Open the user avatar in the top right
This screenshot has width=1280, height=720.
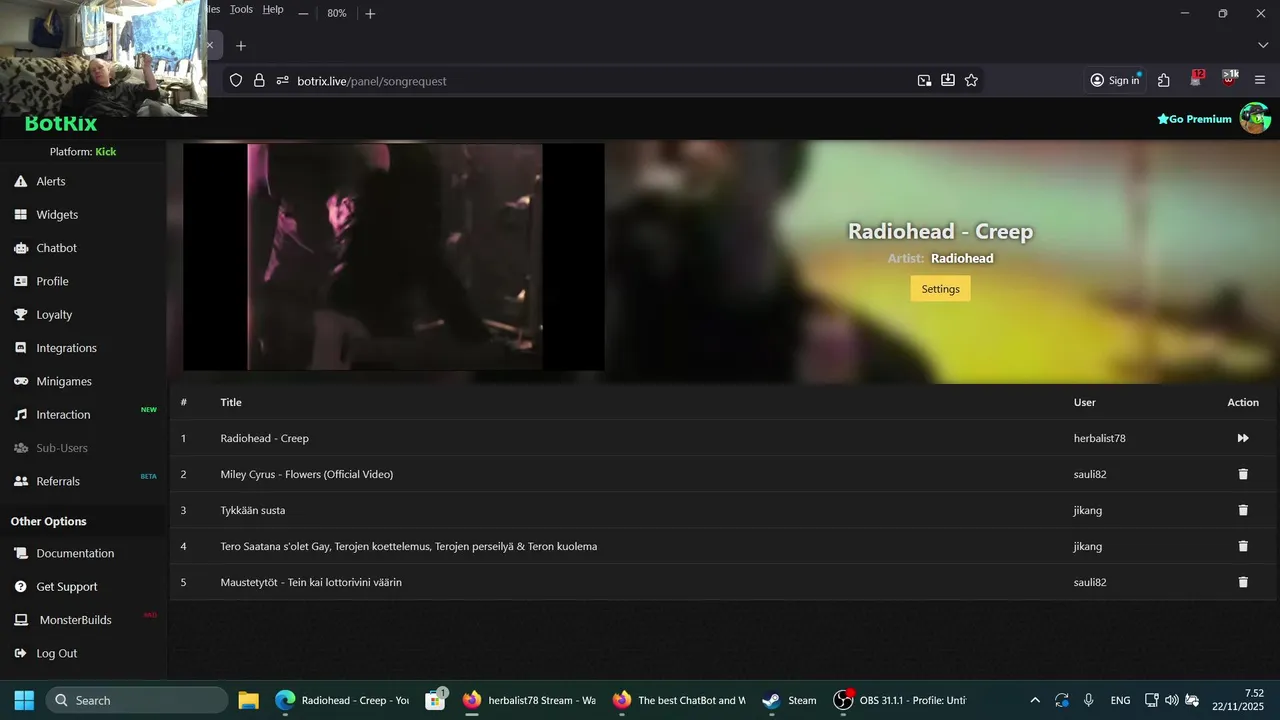pyautogui.click(x=1255, y=118)
